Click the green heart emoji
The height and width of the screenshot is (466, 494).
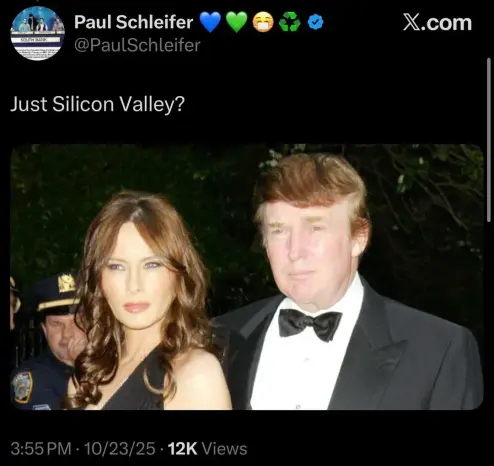pos(237,22)
